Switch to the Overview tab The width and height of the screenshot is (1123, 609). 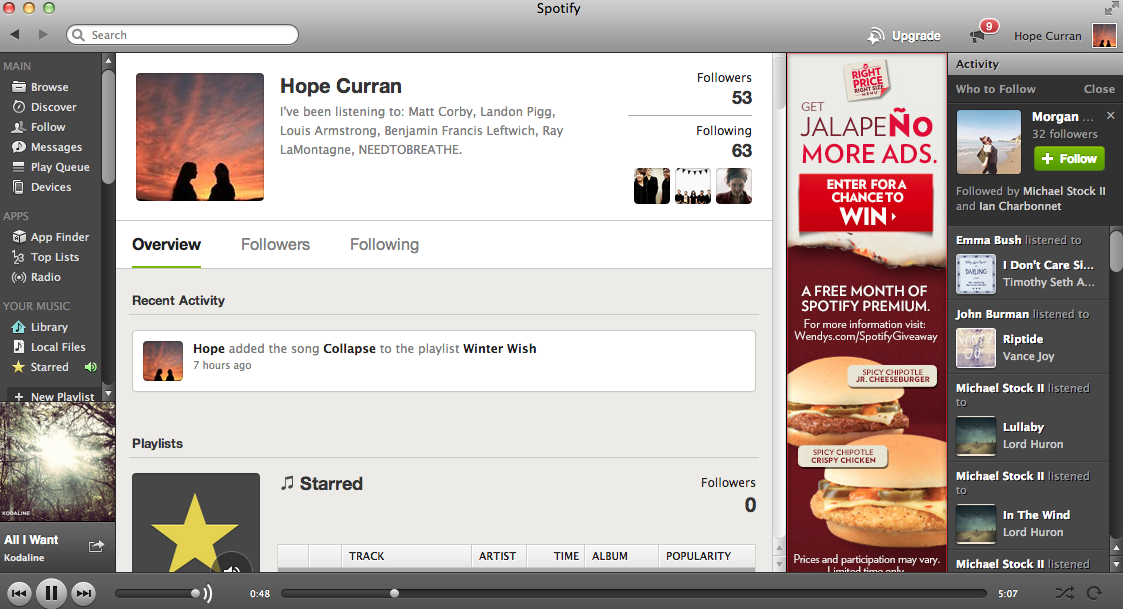click(x=166, y=245)
